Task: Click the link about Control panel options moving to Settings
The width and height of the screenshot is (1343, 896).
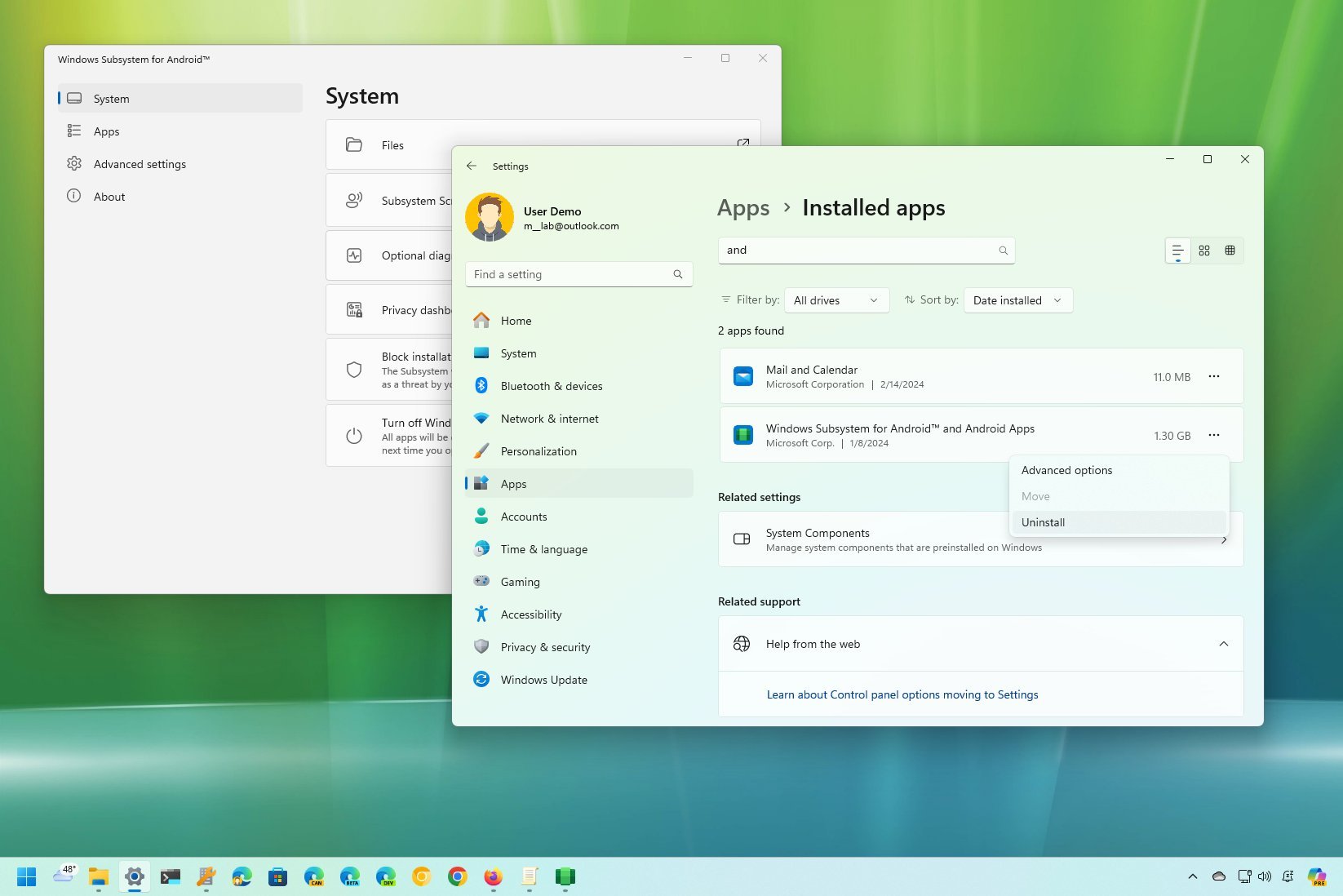Action: [x=902, y=694]
